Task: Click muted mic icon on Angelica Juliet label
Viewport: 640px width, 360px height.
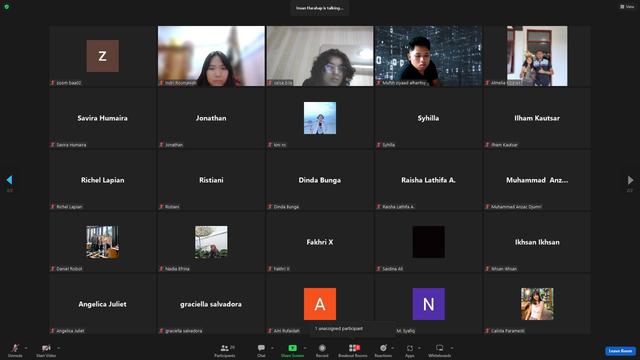Action: click(53, 331)
